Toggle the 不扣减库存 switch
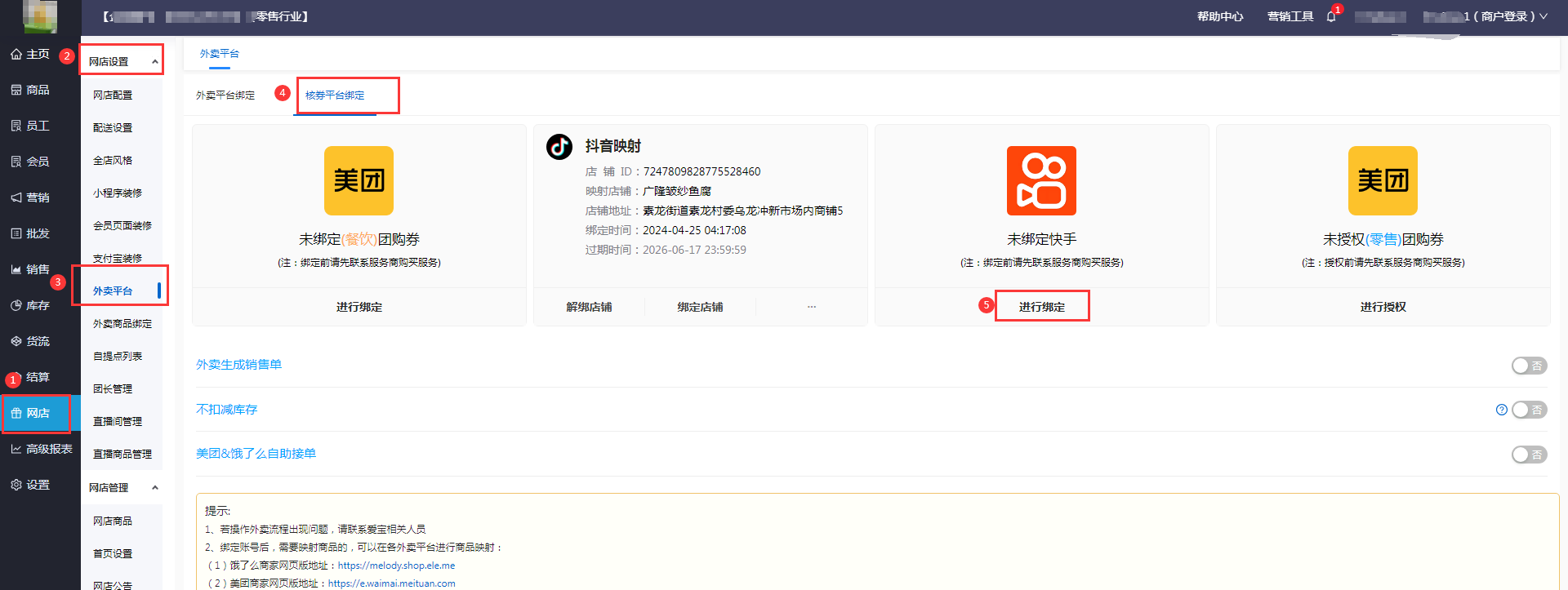The height and width of the screenshot is (590, 1568). point(1529,410)
